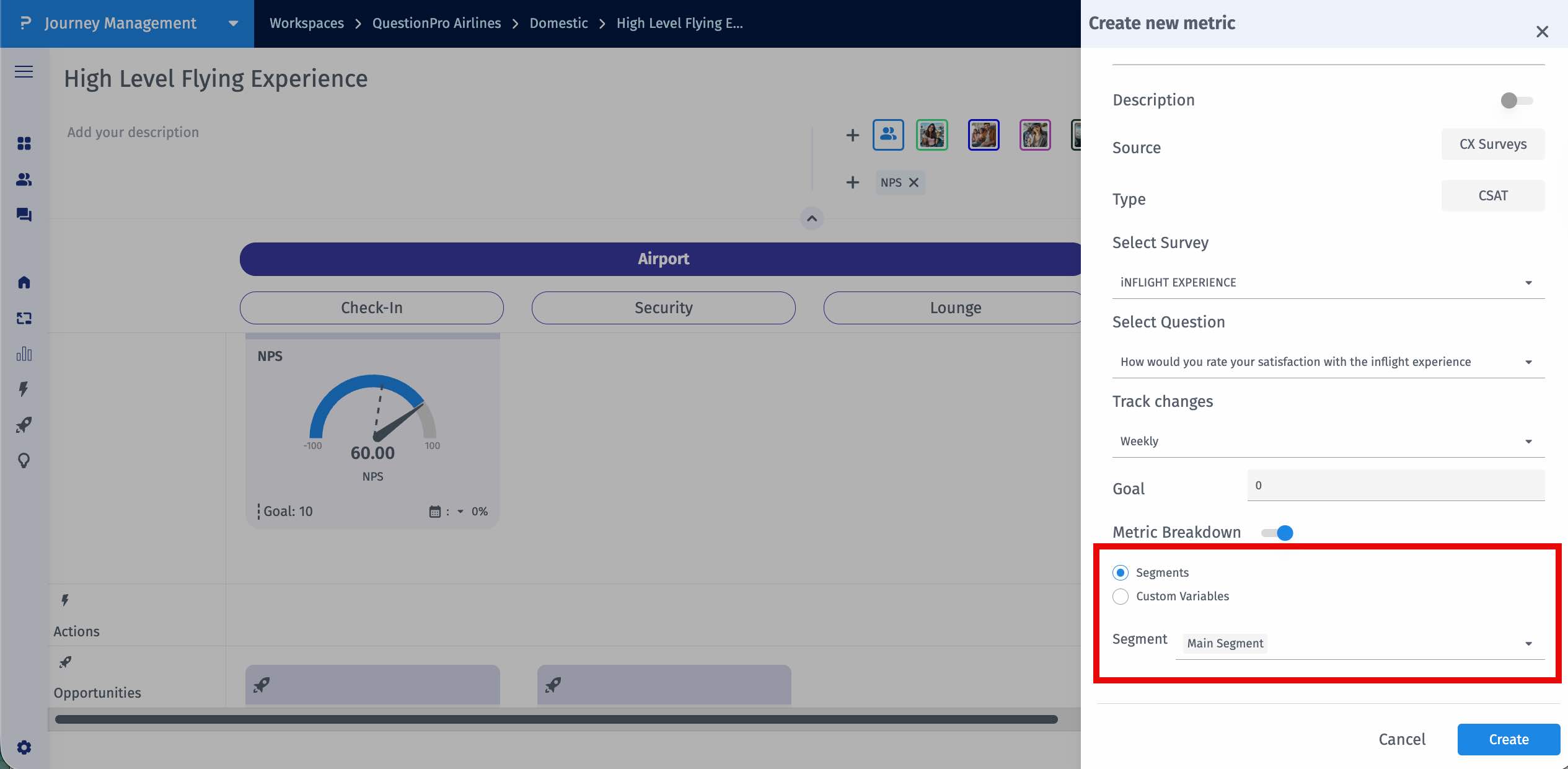
Task: Select the lightning actions icon in the sidebar
Action: [24, 389]
